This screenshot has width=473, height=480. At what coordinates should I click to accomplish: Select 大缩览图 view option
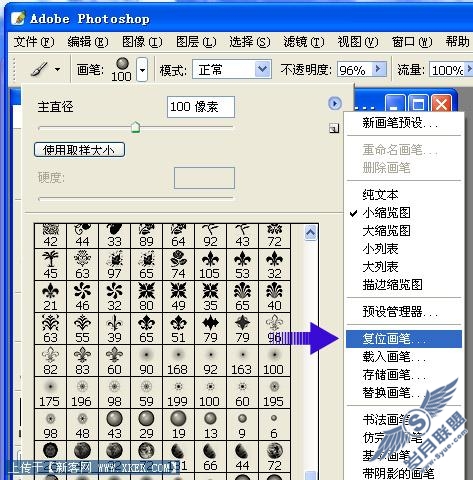(x=404, y=231)
